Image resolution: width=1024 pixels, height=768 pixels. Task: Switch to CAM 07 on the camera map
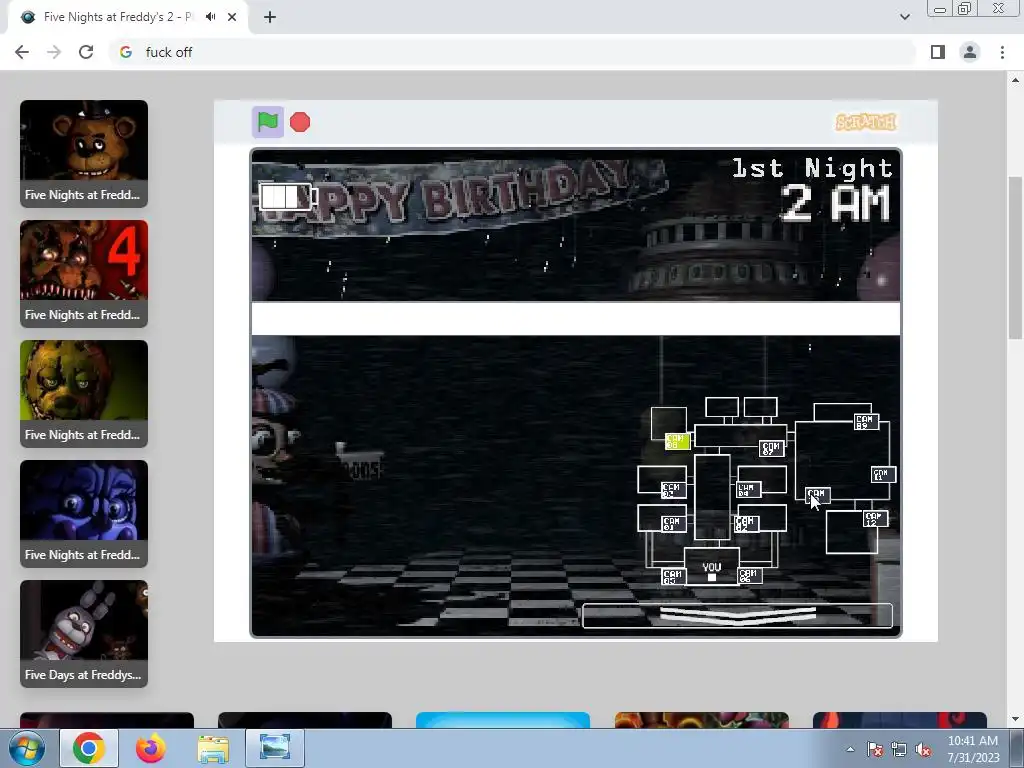point(771,448)
